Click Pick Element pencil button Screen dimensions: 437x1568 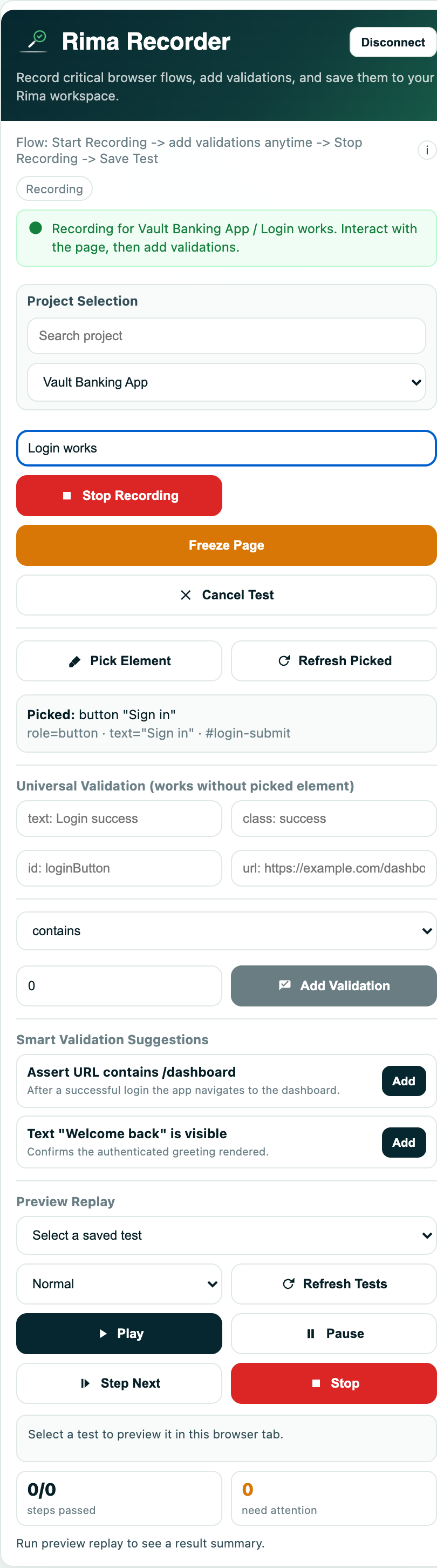[x=119, y=660]
